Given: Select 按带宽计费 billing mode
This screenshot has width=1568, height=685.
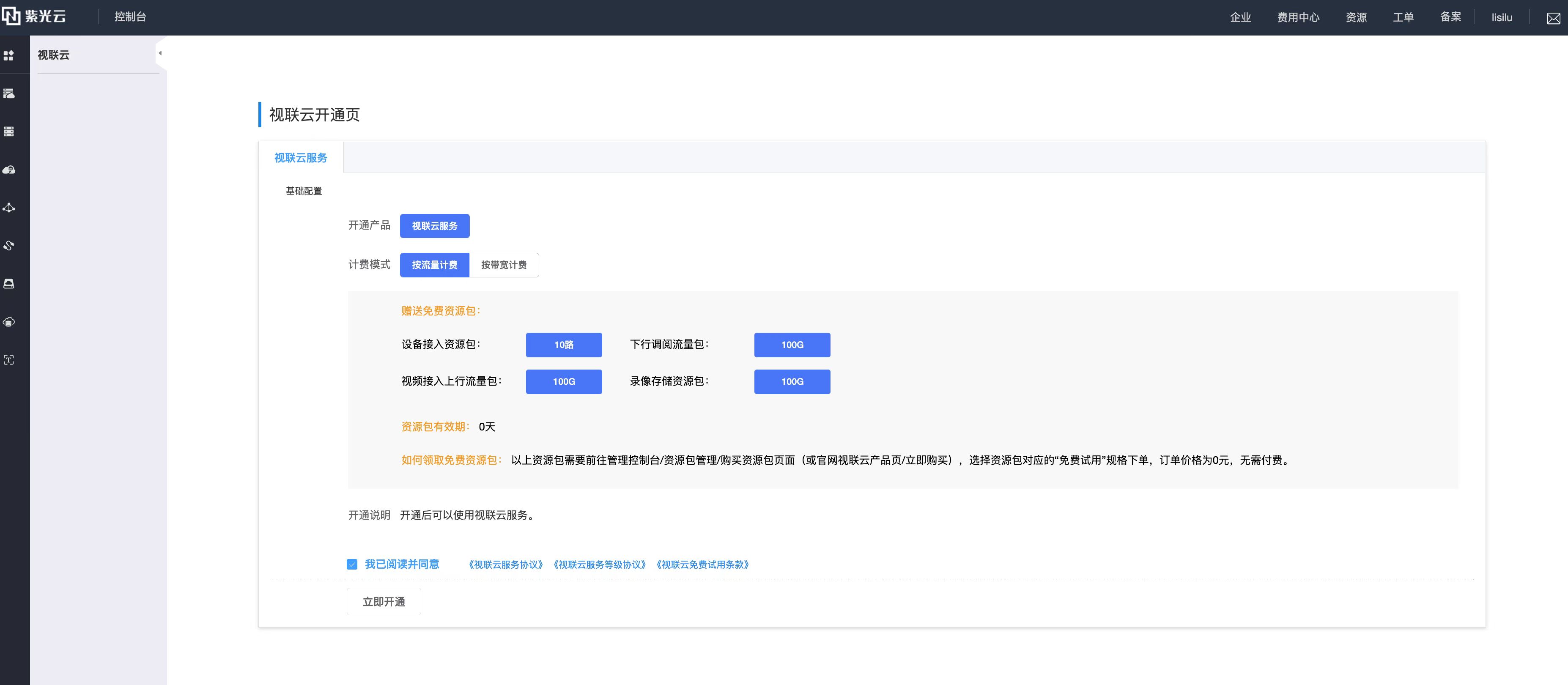Looking at the screenshot, I should (504, 265).
